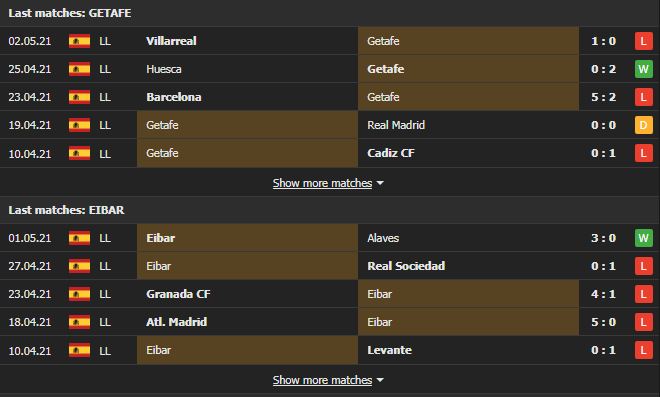Click the Spain flag on Atl. Madrid row

79,322
